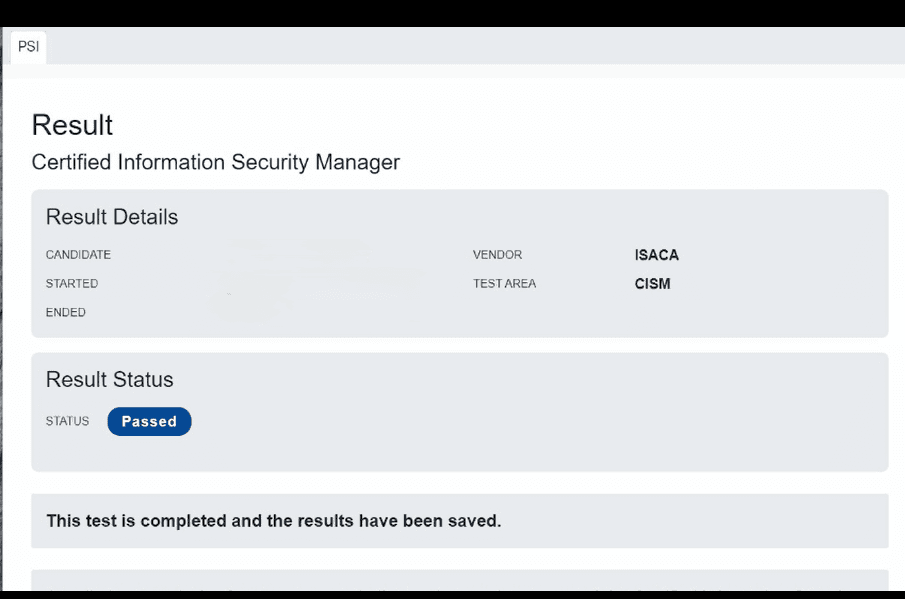Click the Passed status badge
The height and width of the screenshot is (599, 905).
click(x=149, y=422)
